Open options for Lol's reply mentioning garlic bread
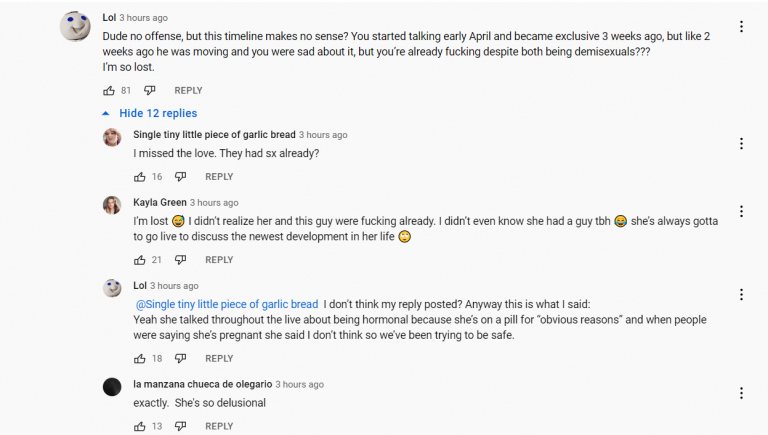 (x=742, y=294)
